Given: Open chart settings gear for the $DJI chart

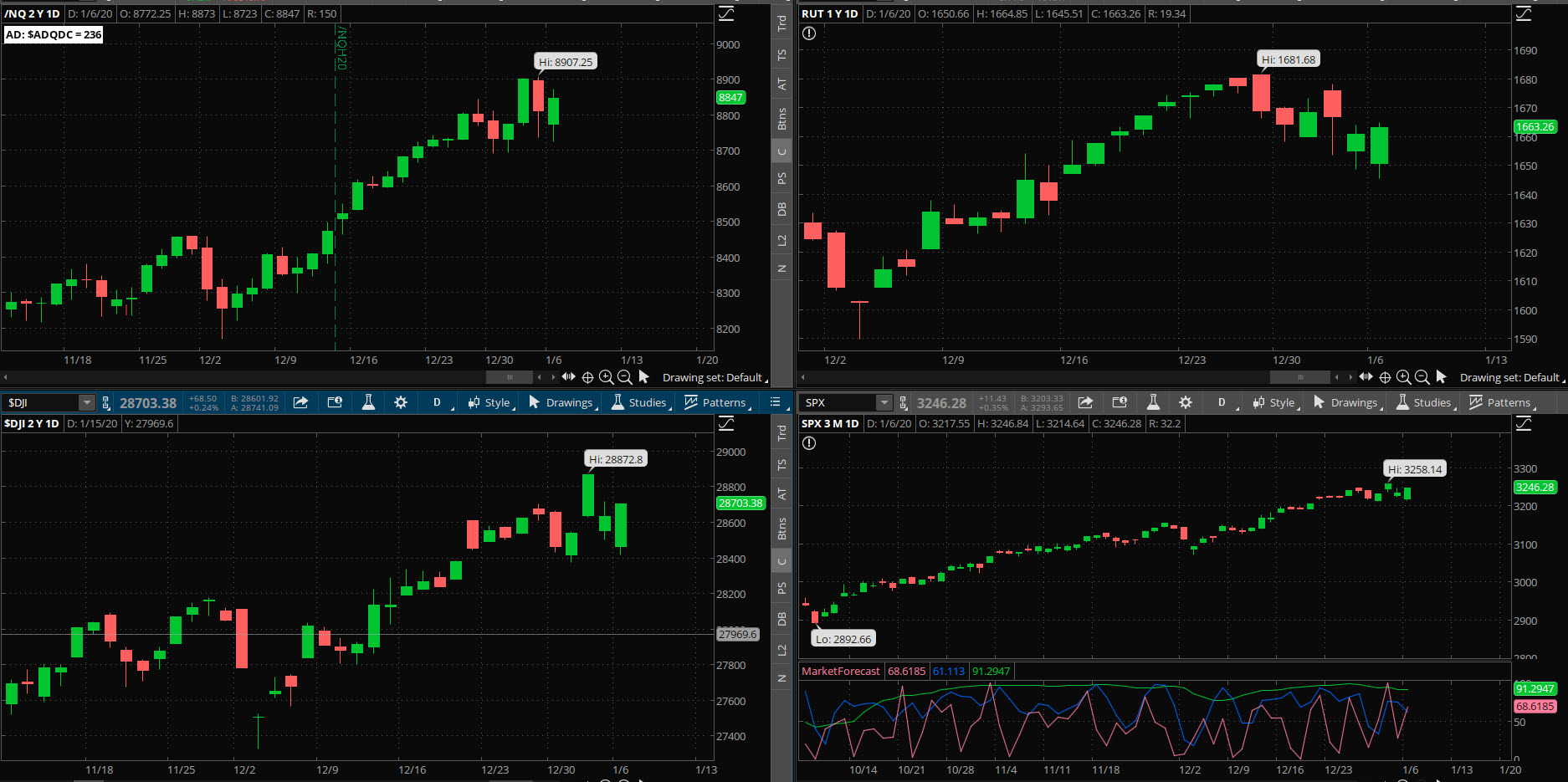Looking at the screenshot, I should (401, 402).
